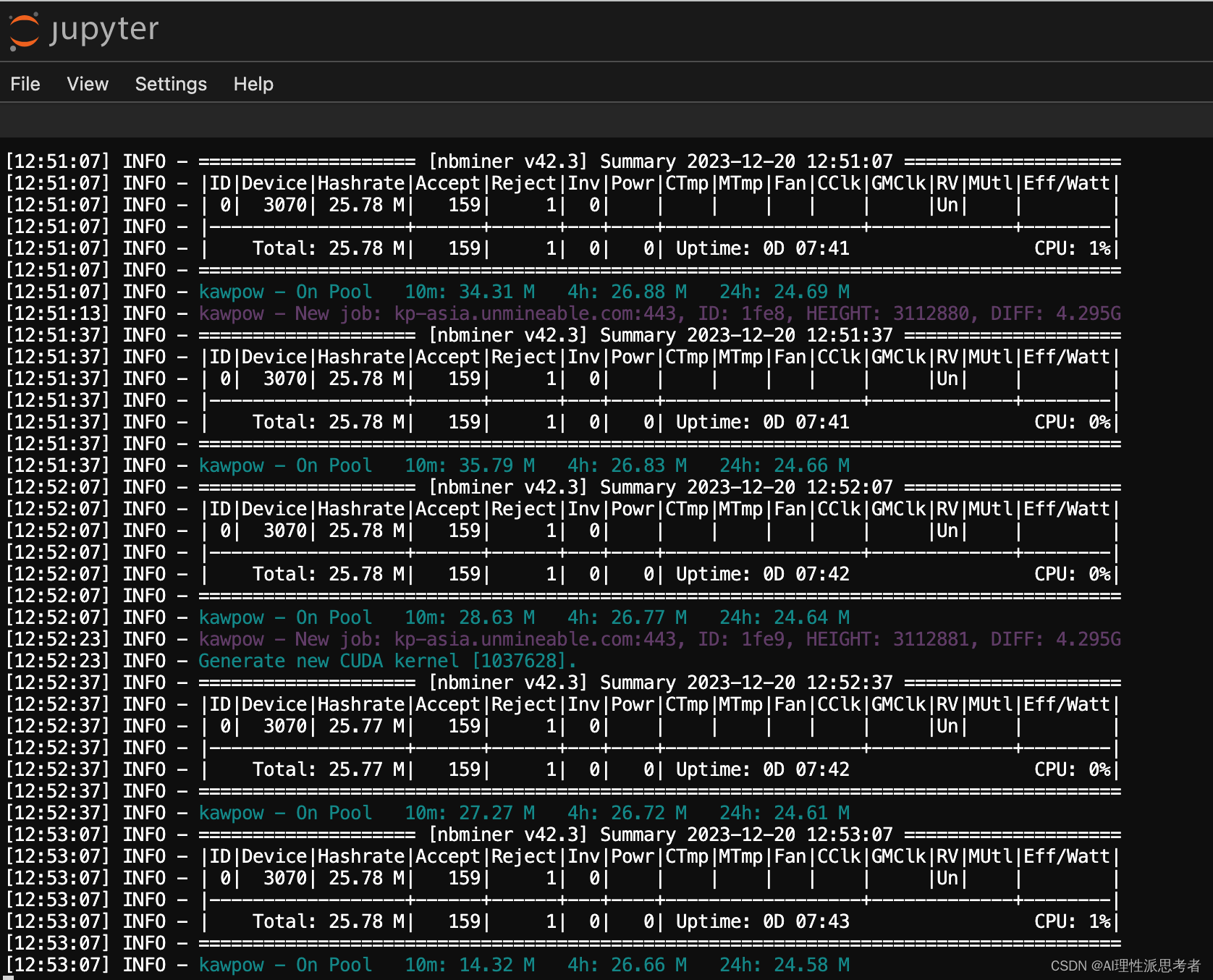The height and width of the screenshot is (980, 1213).
Task: Click the New job line with ID: 1fe8
Action: click(564, 313)
